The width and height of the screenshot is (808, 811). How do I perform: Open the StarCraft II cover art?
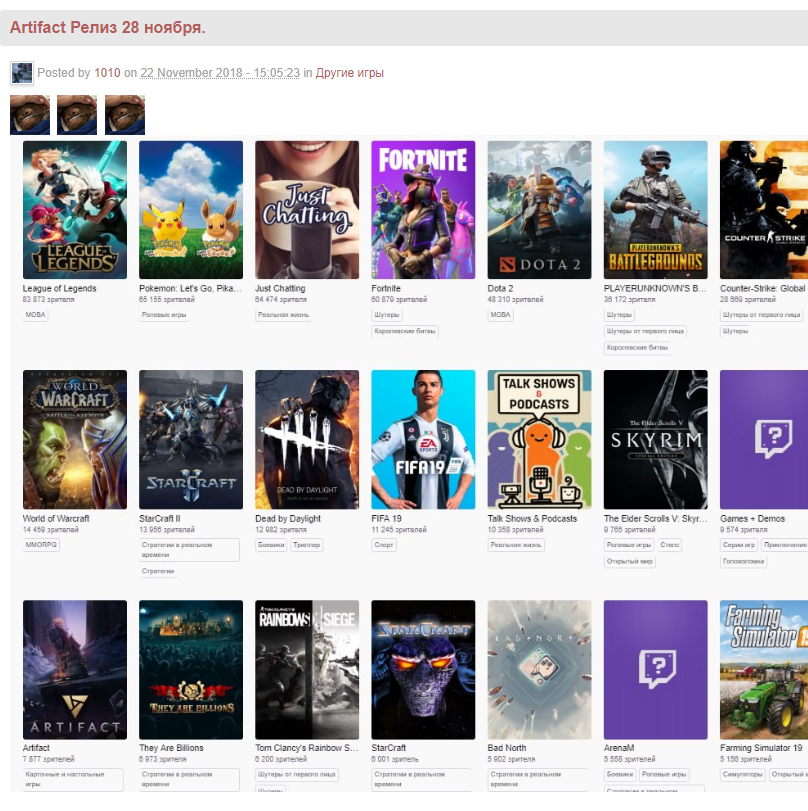tap(191, 440)
